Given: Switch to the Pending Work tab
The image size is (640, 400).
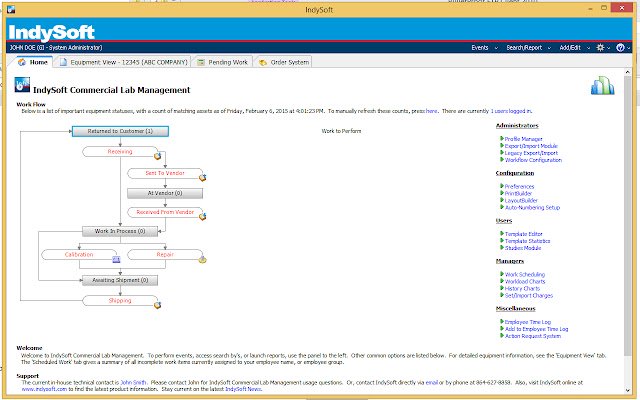Looking at the screenshot, I should (x=223, y=62).
